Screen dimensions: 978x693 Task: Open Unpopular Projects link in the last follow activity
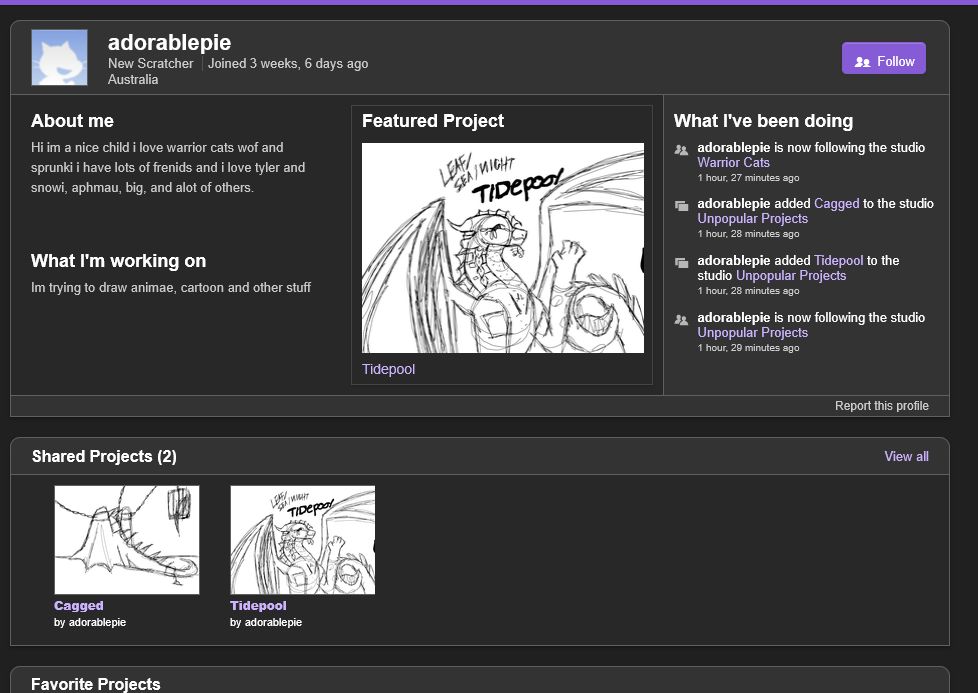click(752, 333)
